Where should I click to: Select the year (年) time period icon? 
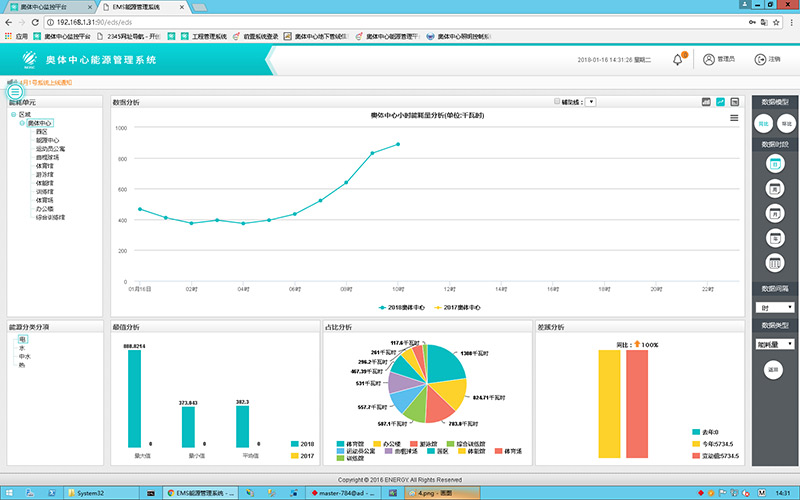pos(774,238)
